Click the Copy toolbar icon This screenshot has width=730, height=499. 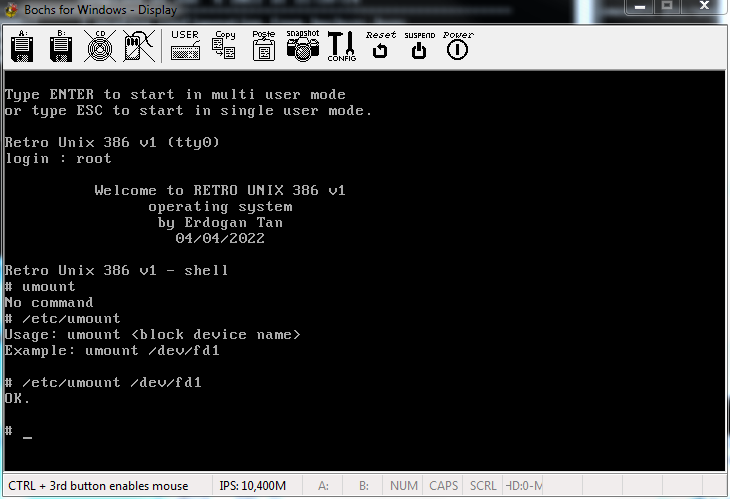pos(224,46)
